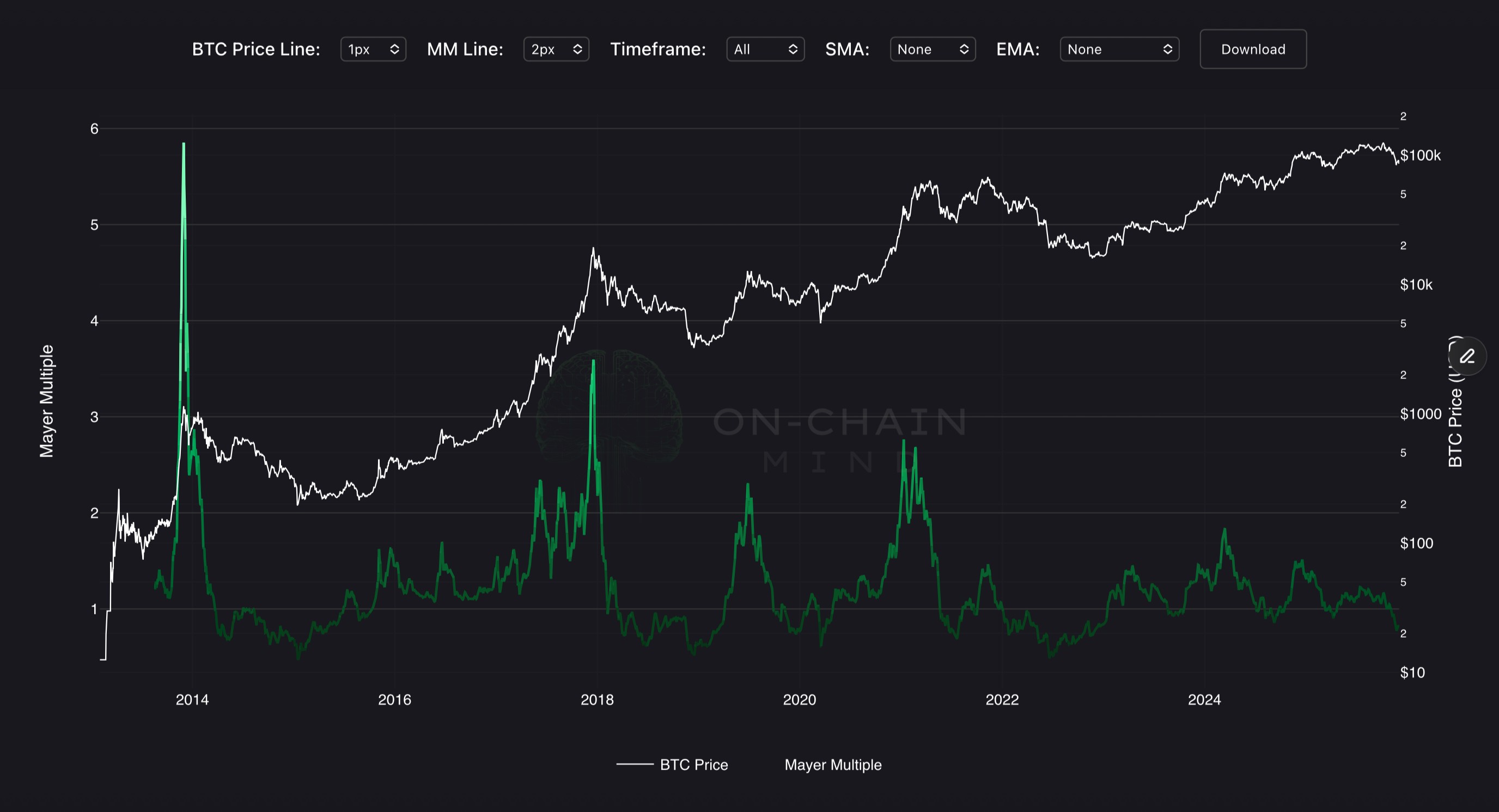1499x812 pixels.
Task: Open the BTC Price Line width dropdown
Action: 373,50
